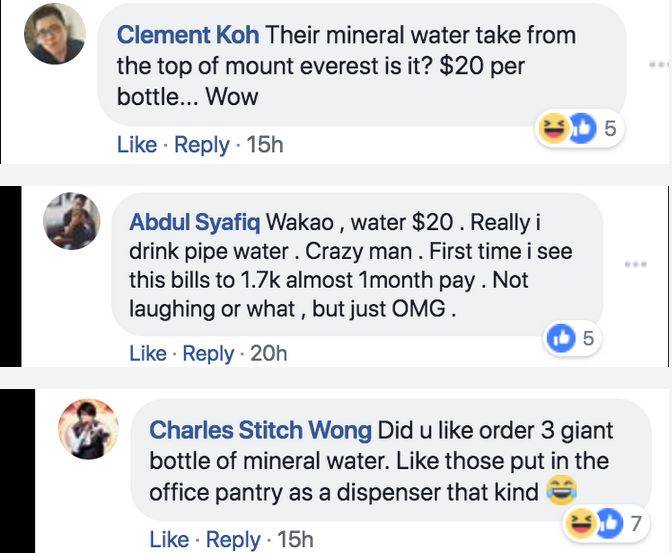Open the 15h timestamp on Charles's comment
672x553 pixels.
pyautogui.click(x=294, y=540)
